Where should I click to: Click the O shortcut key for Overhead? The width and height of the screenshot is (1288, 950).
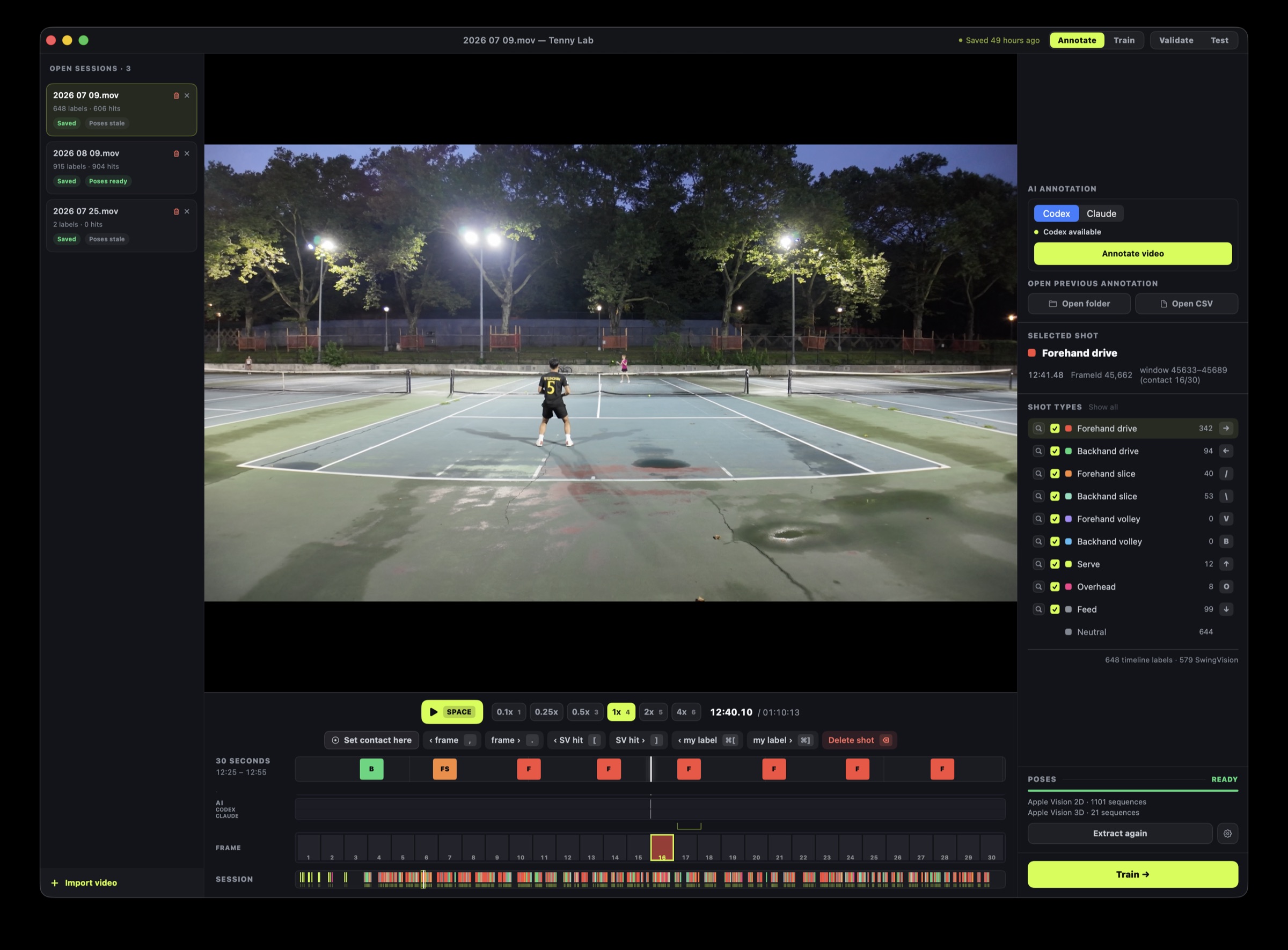[1226, 586]
